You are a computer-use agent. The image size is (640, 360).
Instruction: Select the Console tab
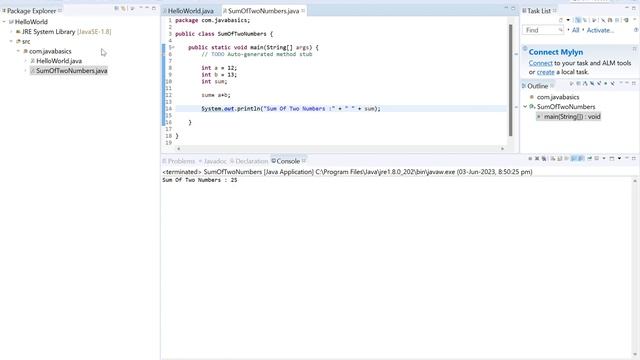click(x=288, y=161)
